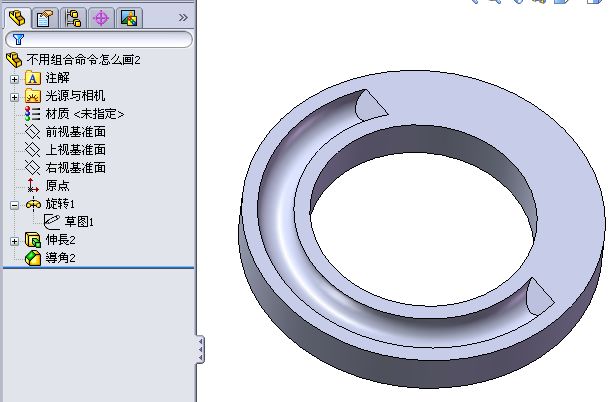Click the rollback bar below 導角2

(99, 268)
